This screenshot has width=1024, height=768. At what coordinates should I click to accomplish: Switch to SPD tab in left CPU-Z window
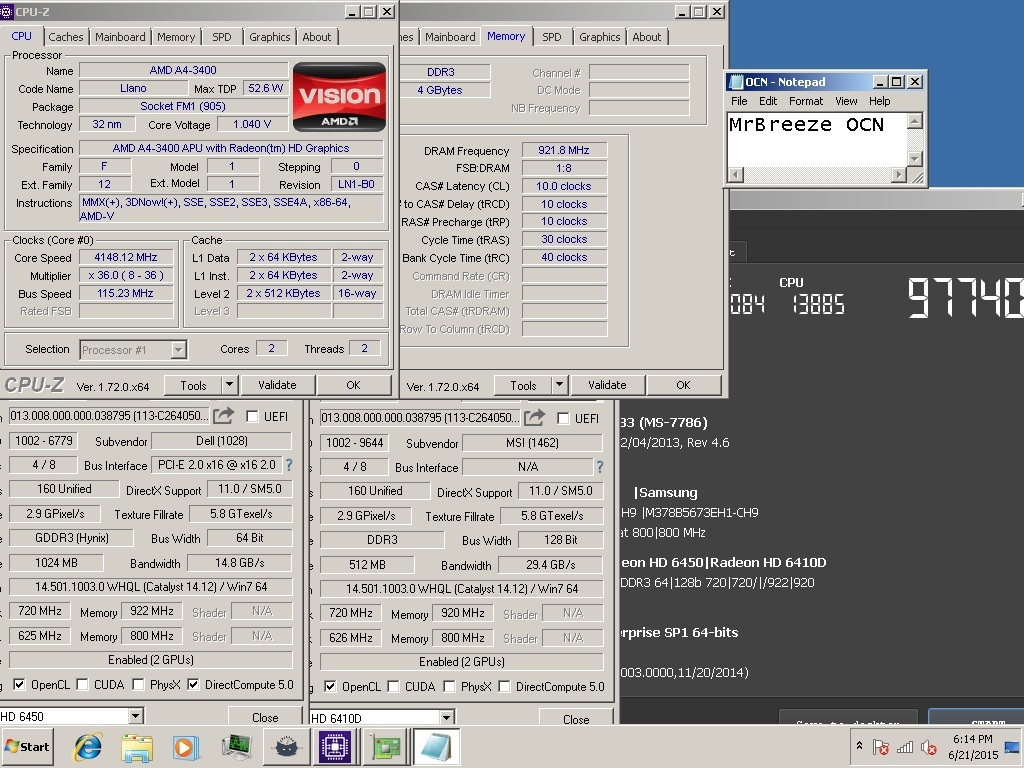pos(221,37)
